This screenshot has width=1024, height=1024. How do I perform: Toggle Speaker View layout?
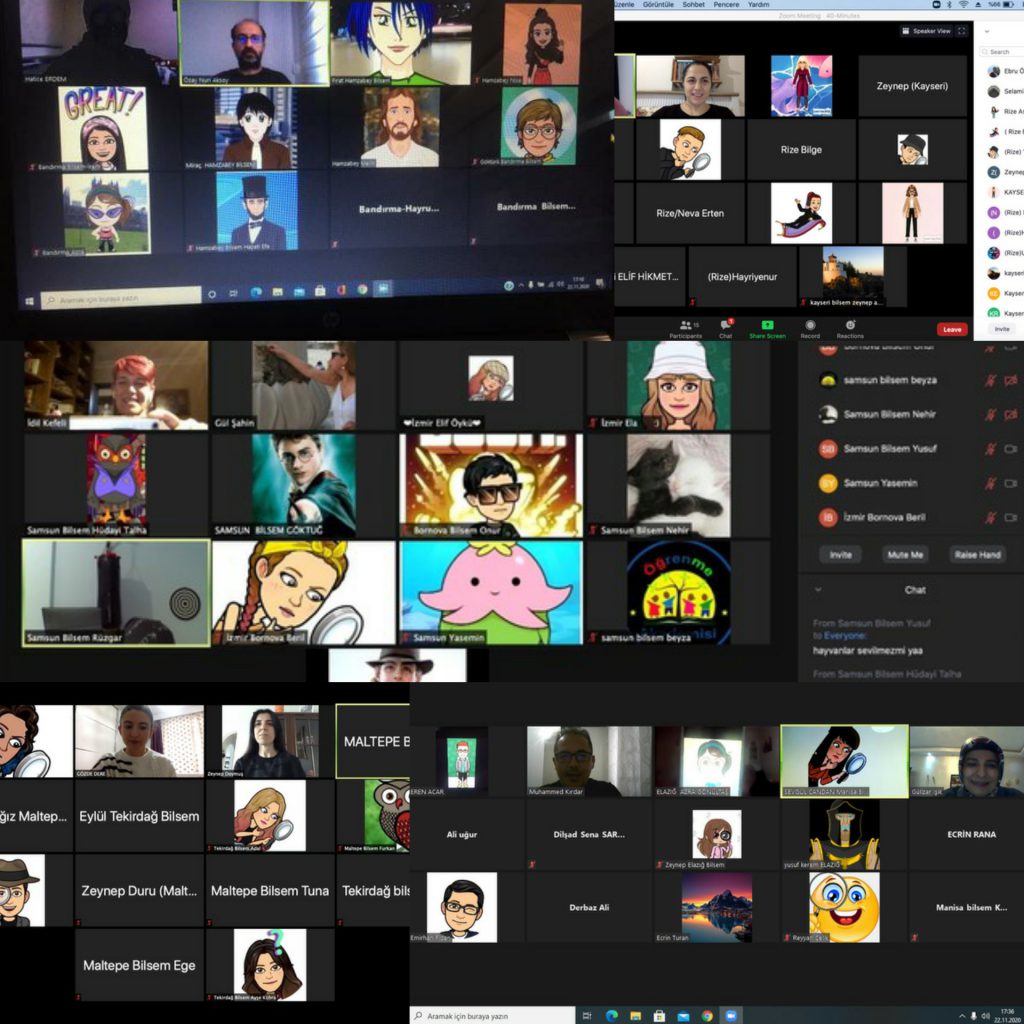[930, 31]
